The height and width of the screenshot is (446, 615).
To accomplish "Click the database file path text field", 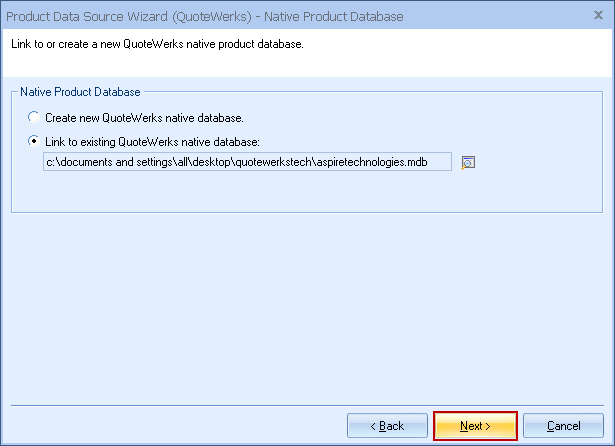I will pos(248,162).
